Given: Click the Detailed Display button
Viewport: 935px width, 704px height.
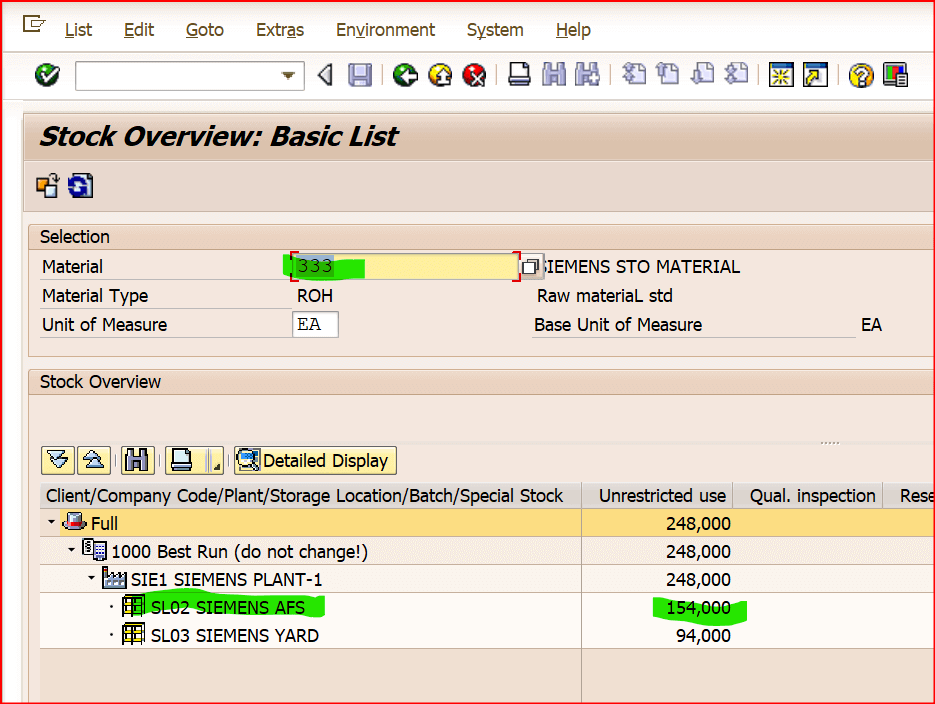Looking at the screenshot, I should pyautogui.click(x=315, y=460).
